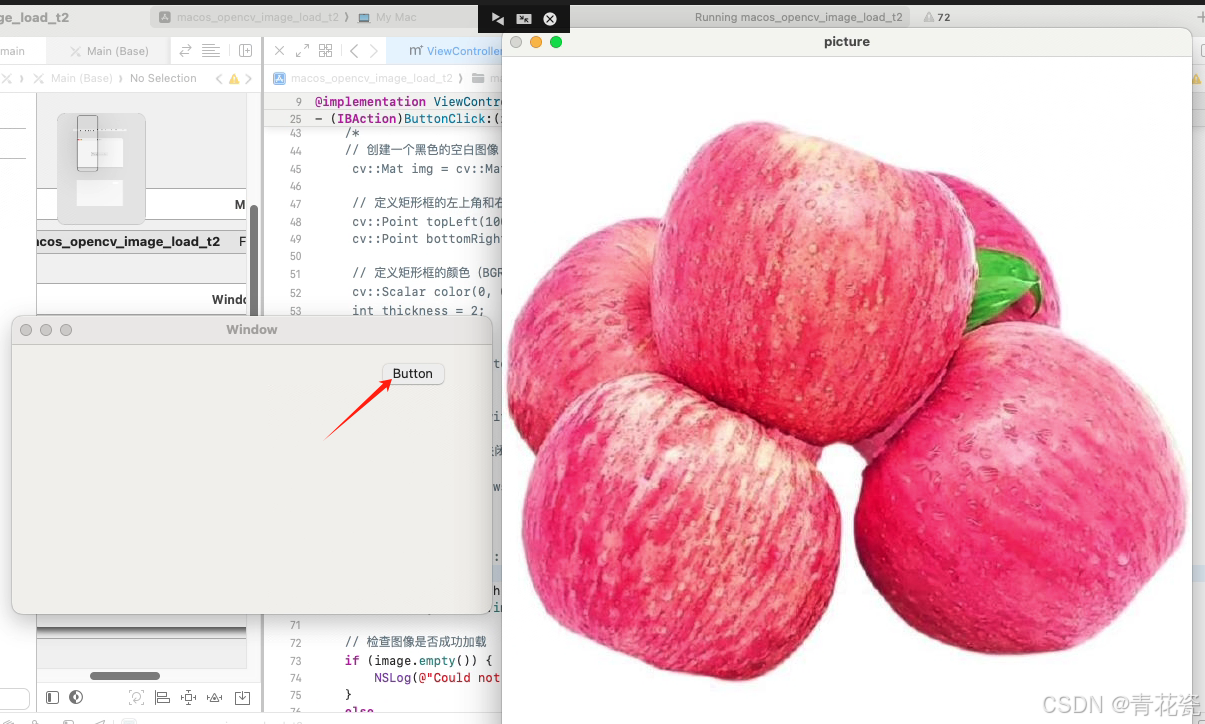The image size is (1205, 724).
Task: Add an editor on the right
Action: [x=245, y=51]
